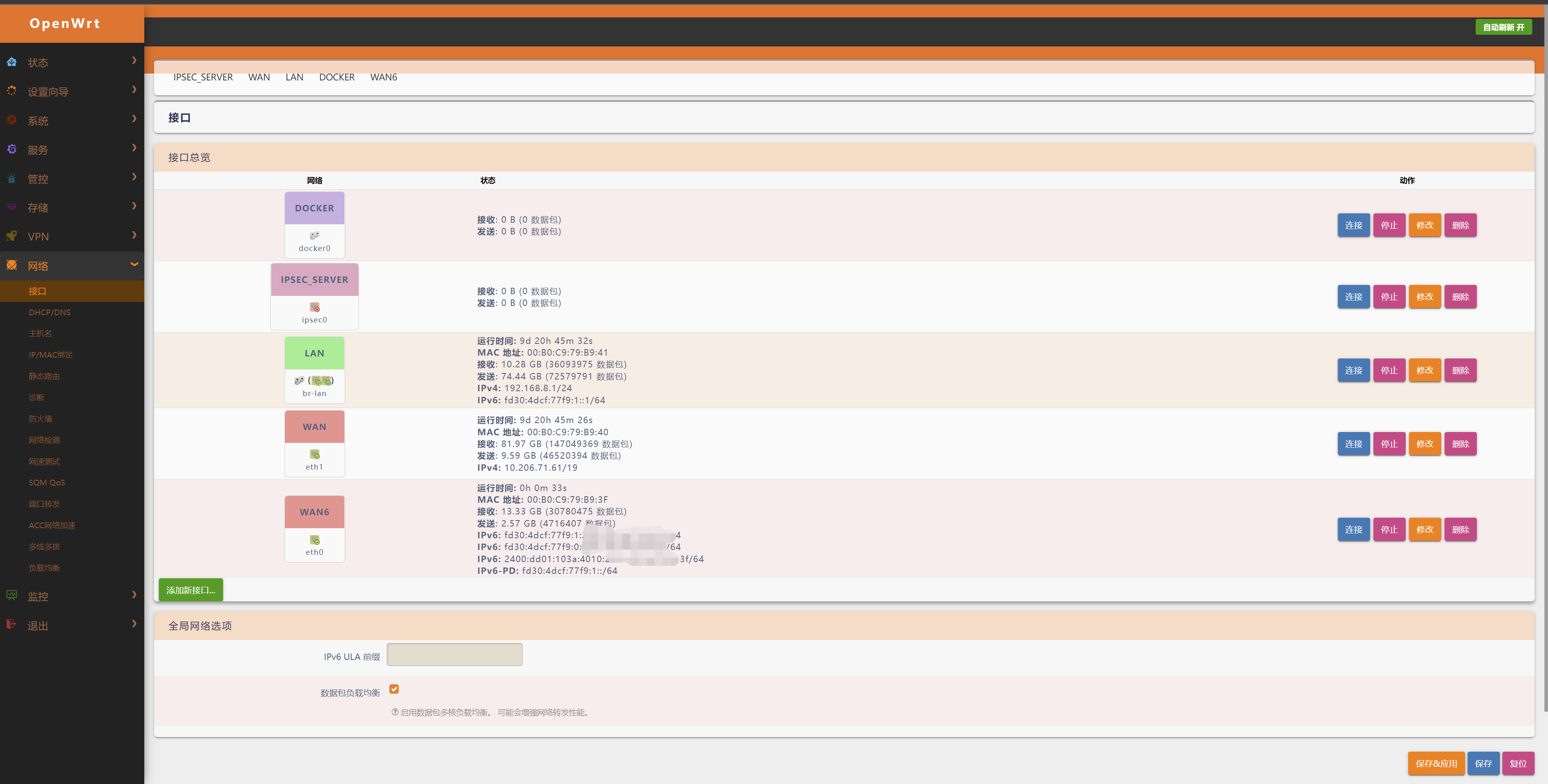Click the 退出 logout icon in sidebar

pos(11,625)
